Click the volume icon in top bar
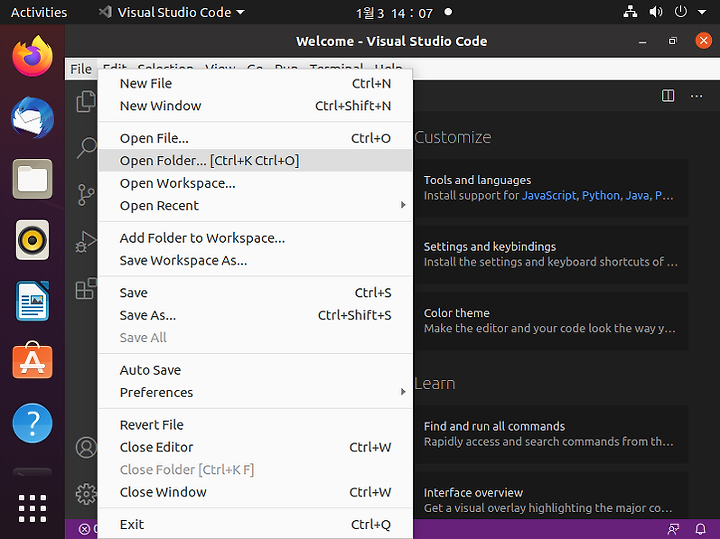The height and width of the screenshot is (539, 720). pyautogui.click(x=656, y=12)
